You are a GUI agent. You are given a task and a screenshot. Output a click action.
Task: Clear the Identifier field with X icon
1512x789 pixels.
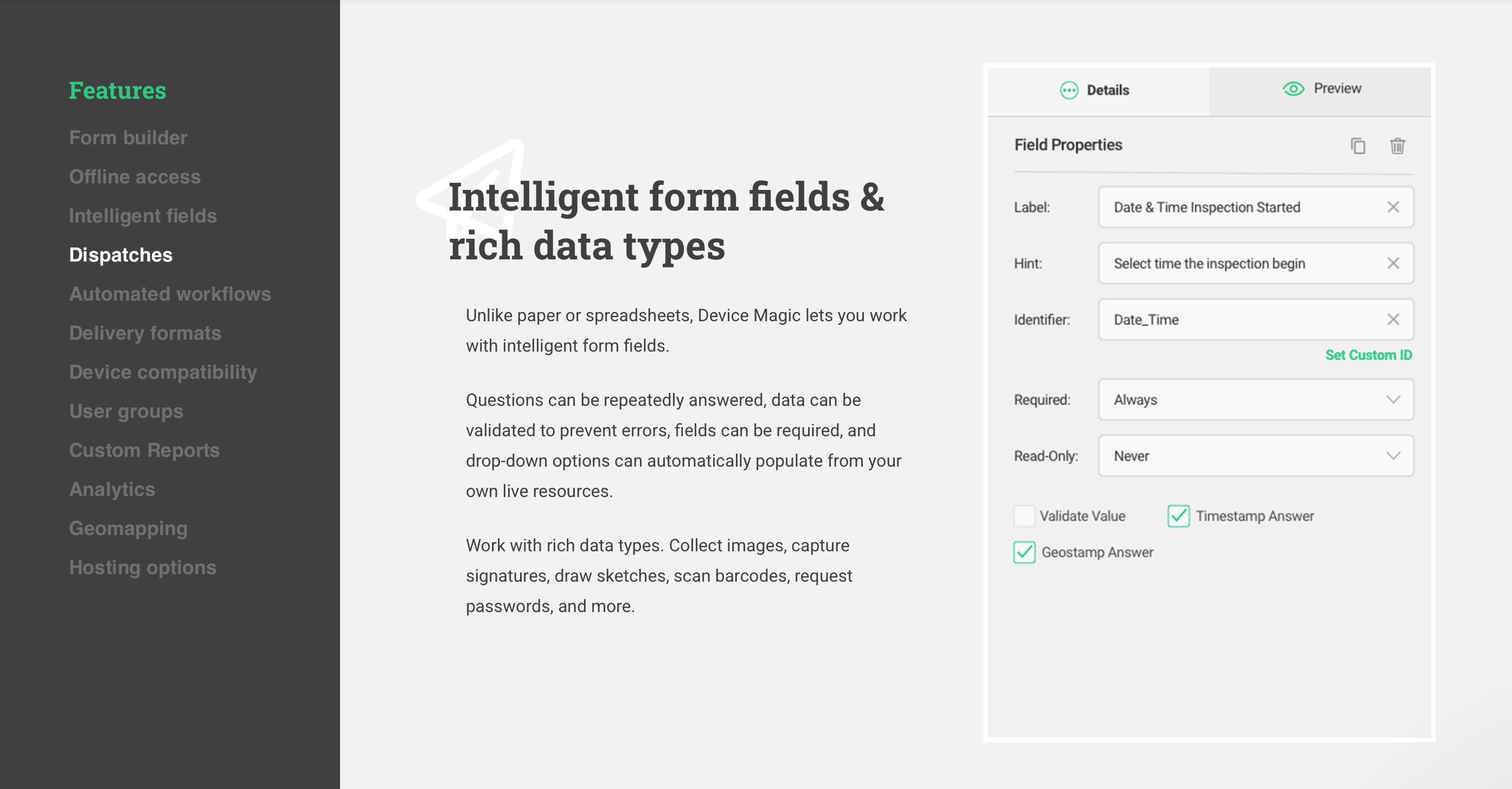(x=1393, y=319)
